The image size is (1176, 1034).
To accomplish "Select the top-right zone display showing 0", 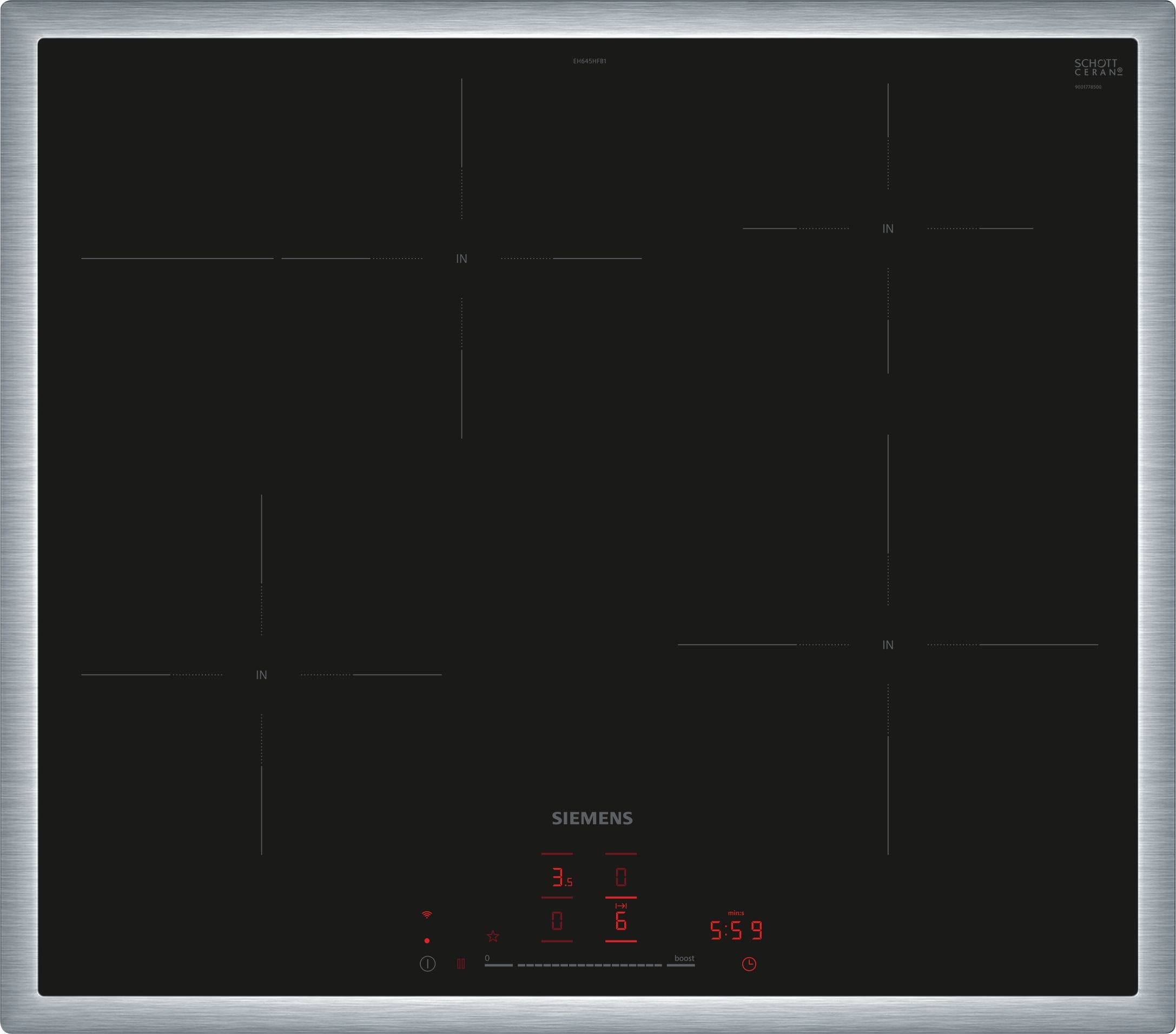I will (621, 877).
